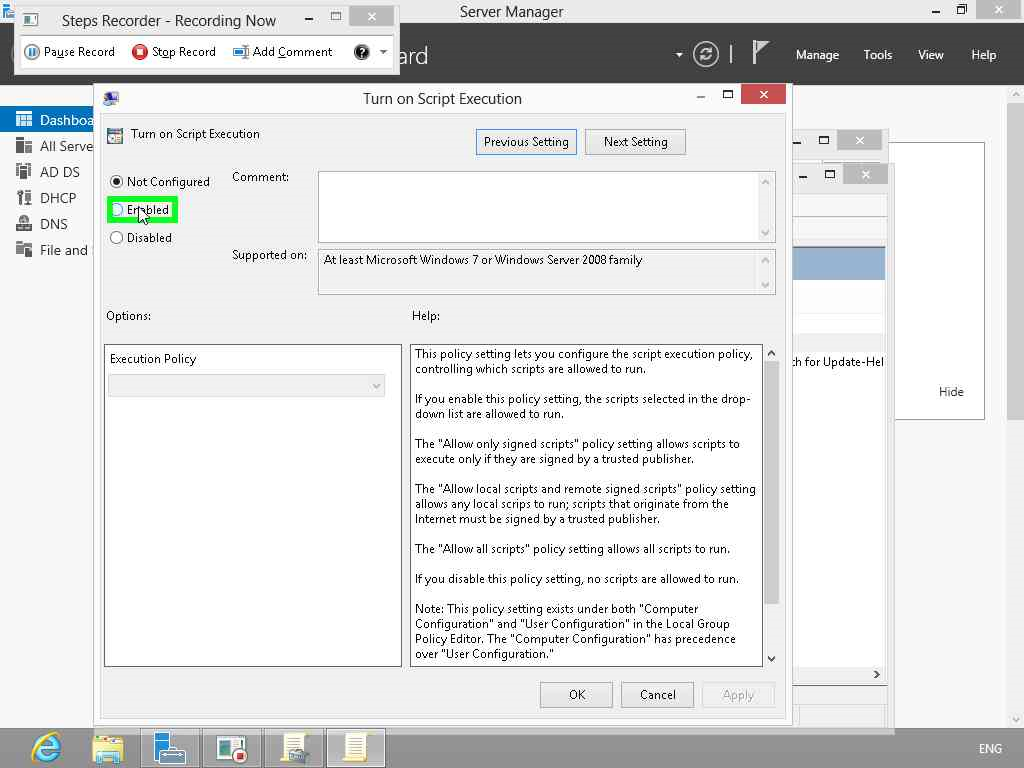Cancel the Script Execution dialog
This screenshot has height=768, width=1024.
point(658,695)
